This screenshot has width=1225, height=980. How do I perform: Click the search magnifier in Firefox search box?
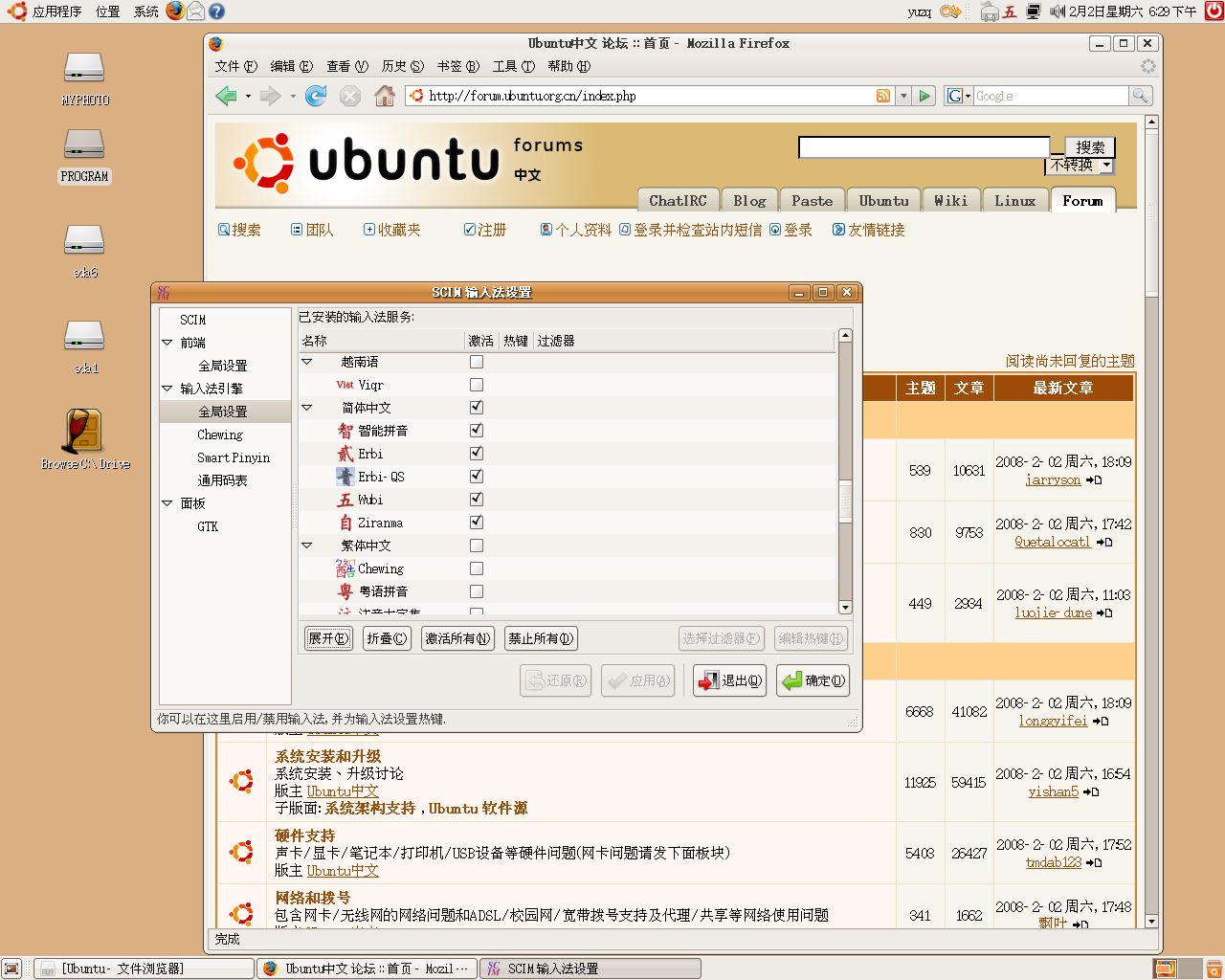(x=1140, y=96)
